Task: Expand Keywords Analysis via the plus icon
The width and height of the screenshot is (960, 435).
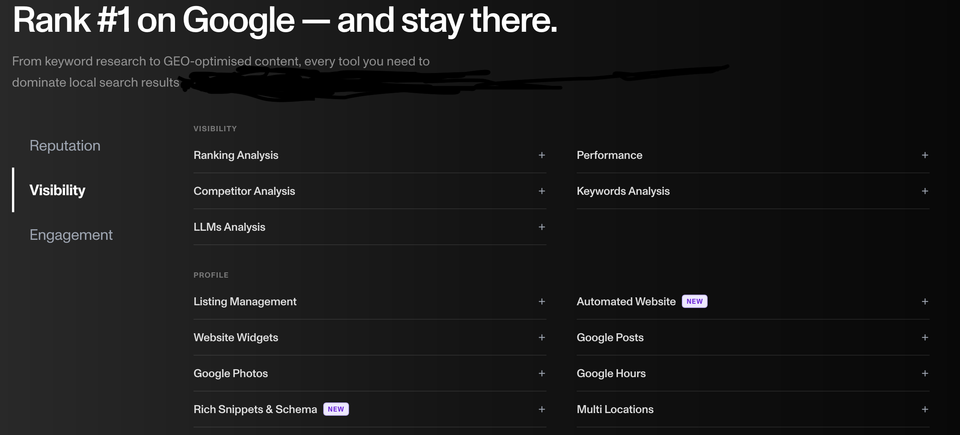Action: [x=924, y=191]
